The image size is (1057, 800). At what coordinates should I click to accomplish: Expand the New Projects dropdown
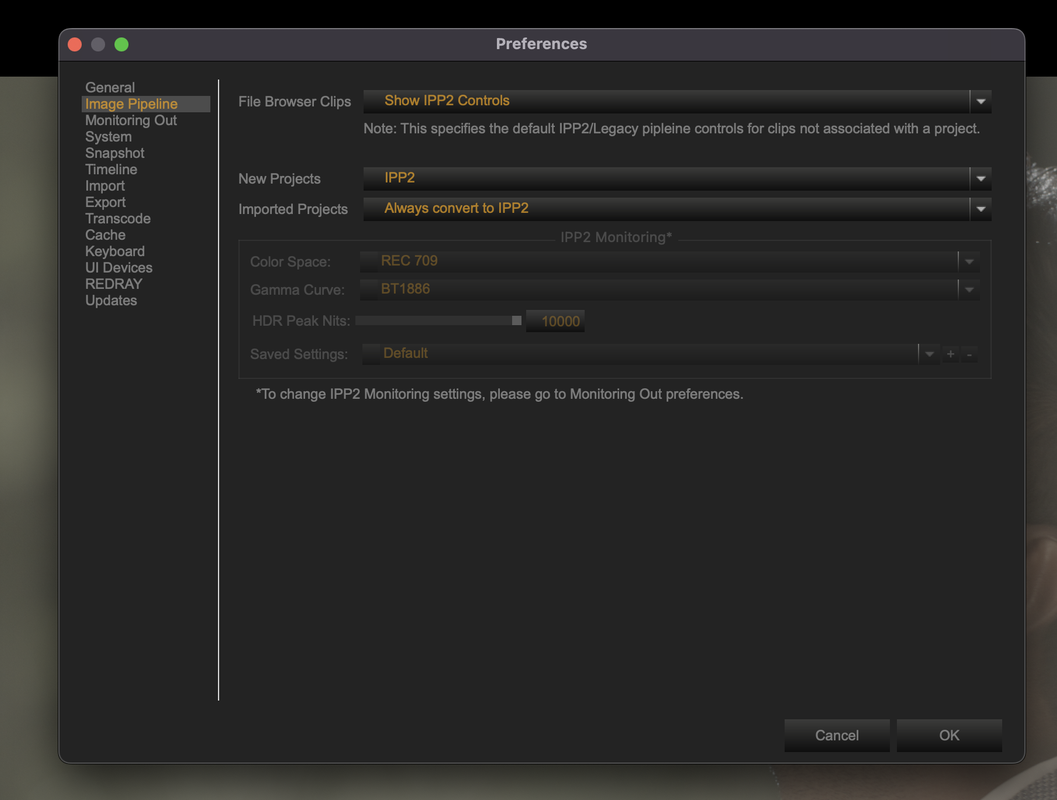(x=677, y=179)
